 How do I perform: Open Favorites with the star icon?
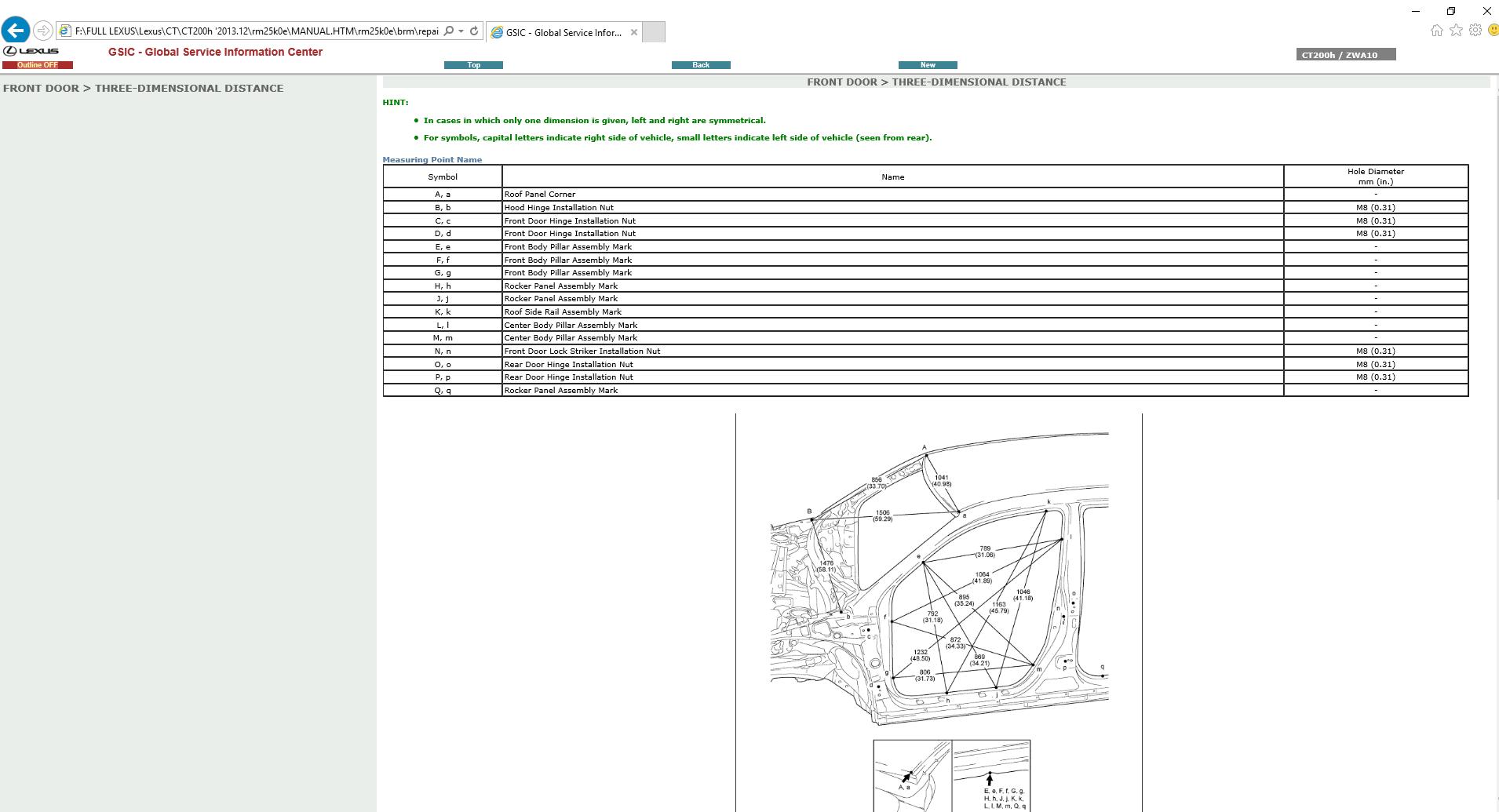1455,30
